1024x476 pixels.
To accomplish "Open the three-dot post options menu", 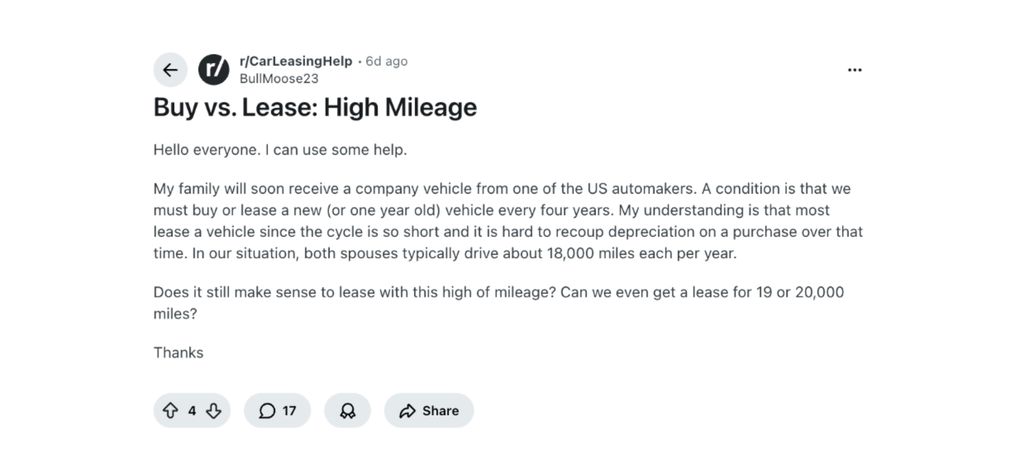I will [854, 70].
